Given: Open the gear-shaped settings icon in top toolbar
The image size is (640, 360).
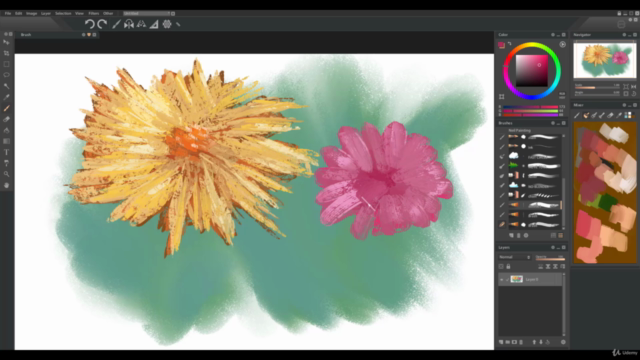Looking at the screenshot, I should point(167,24).
